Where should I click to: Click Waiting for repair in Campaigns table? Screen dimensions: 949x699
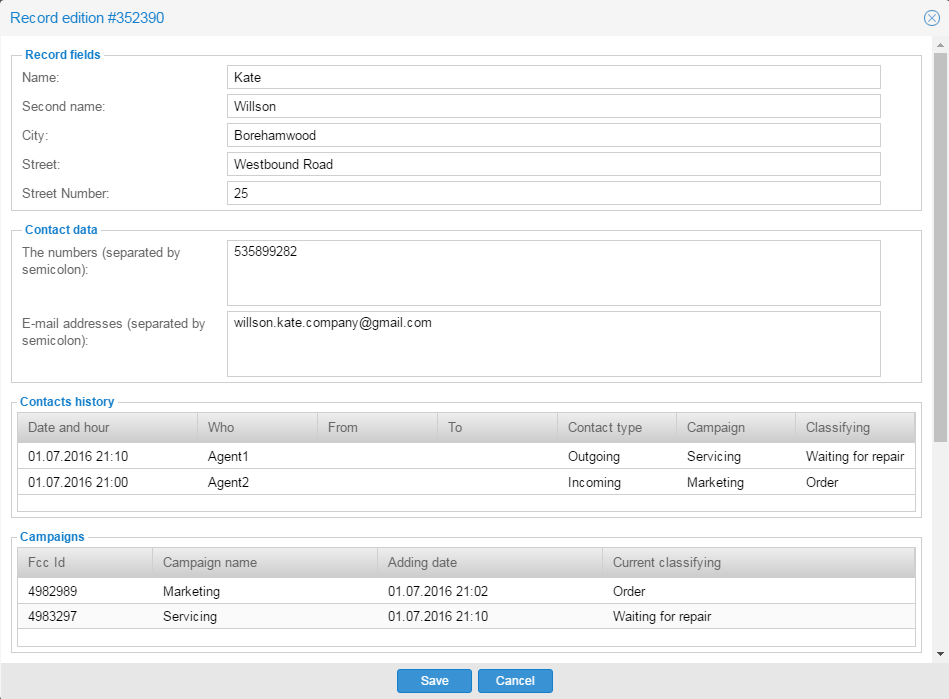tap(662, 616)
